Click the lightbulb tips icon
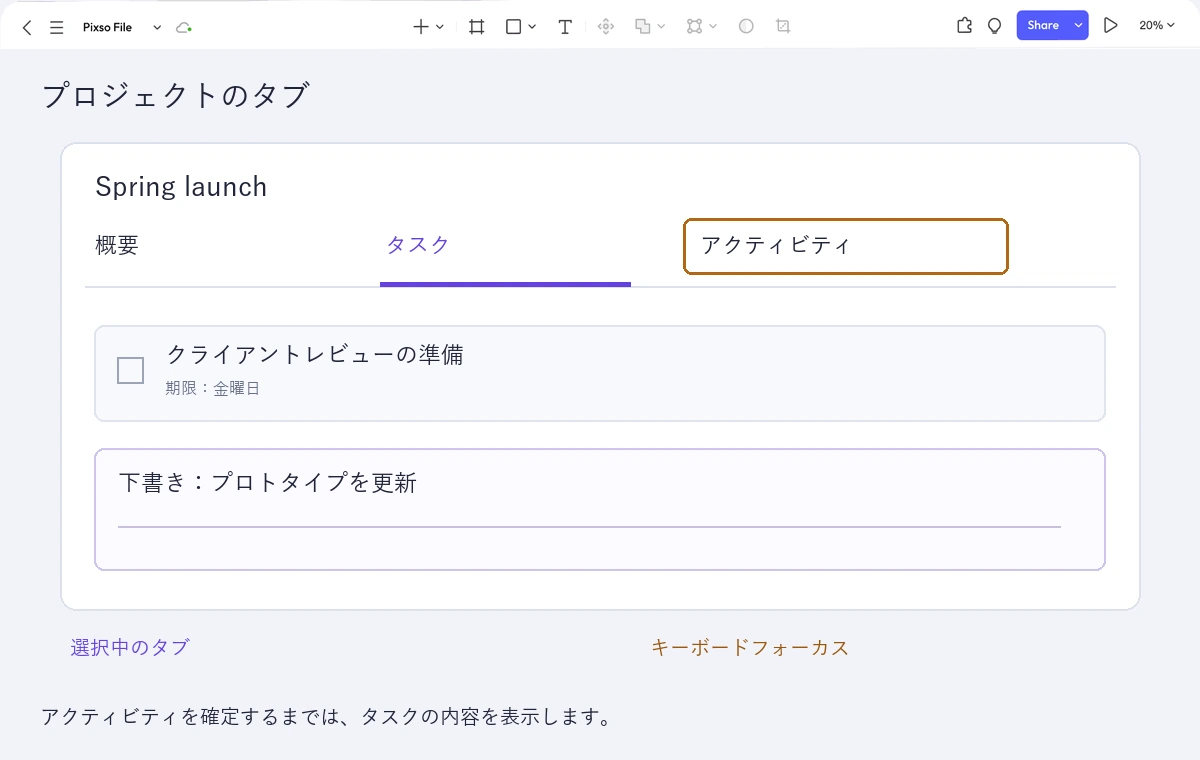Image resolution: width=1200 pixels, height=760 pixels. (994, 26)
